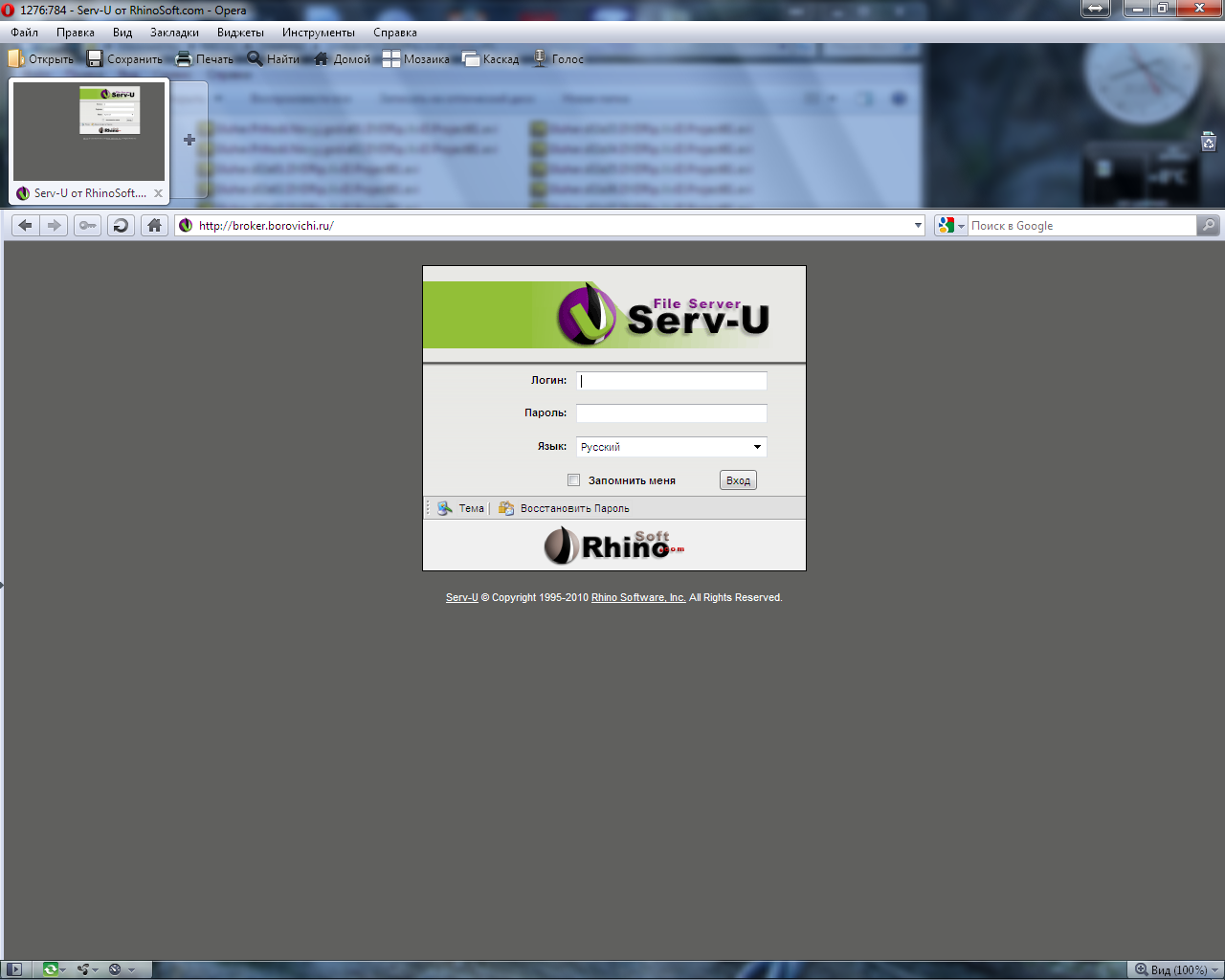Open the Закладки menu
Viewport: 1225px width, 980px height.
click(x=174, y=33)
